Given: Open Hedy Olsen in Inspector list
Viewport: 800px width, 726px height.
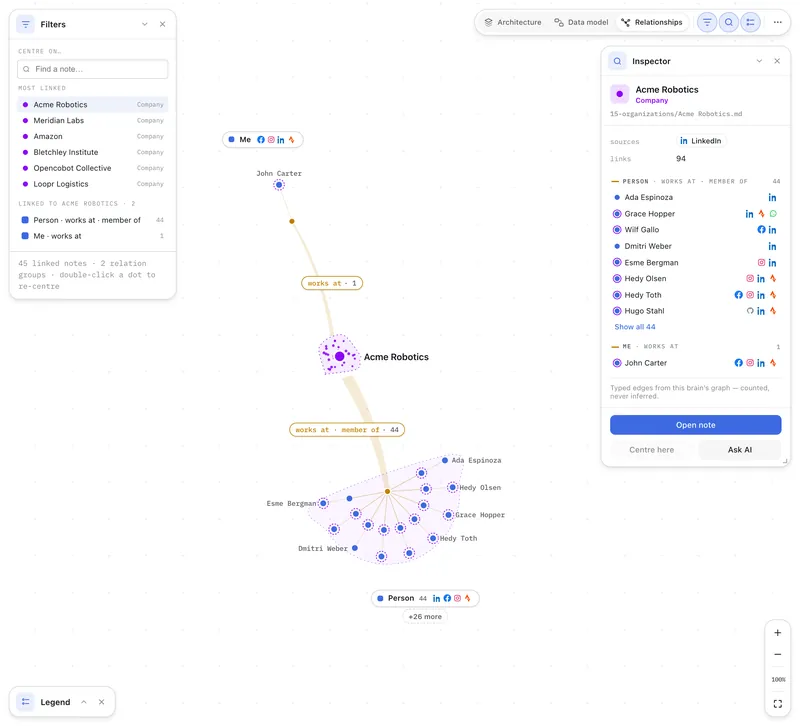Looking at the screenshot, I should pos(695,279).
